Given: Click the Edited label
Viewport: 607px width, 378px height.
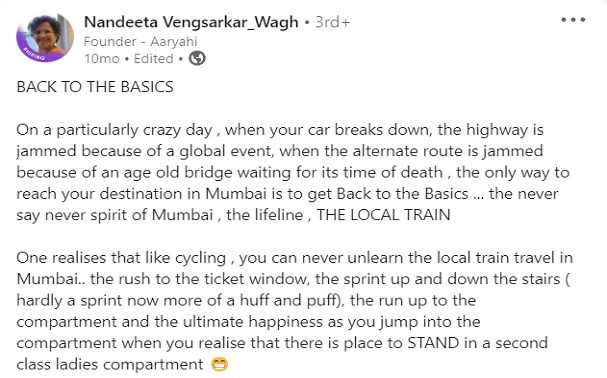Looking at the screenshot, I should 153,58.
